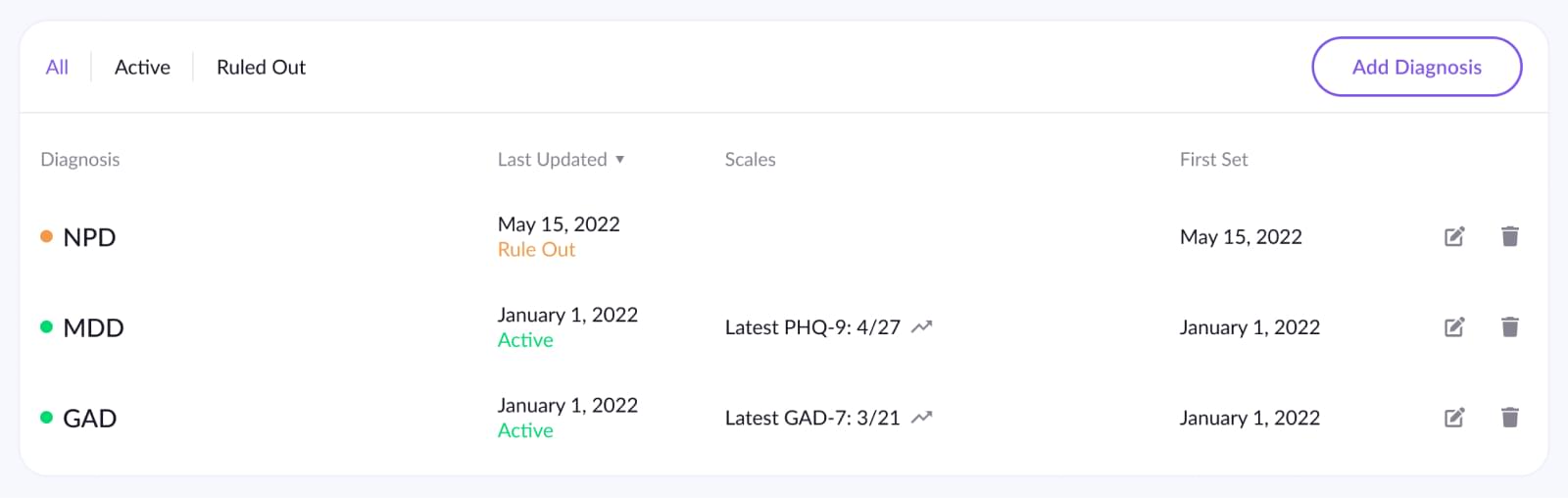Click the Add Diagnosis button

(x=1417, y=67)
